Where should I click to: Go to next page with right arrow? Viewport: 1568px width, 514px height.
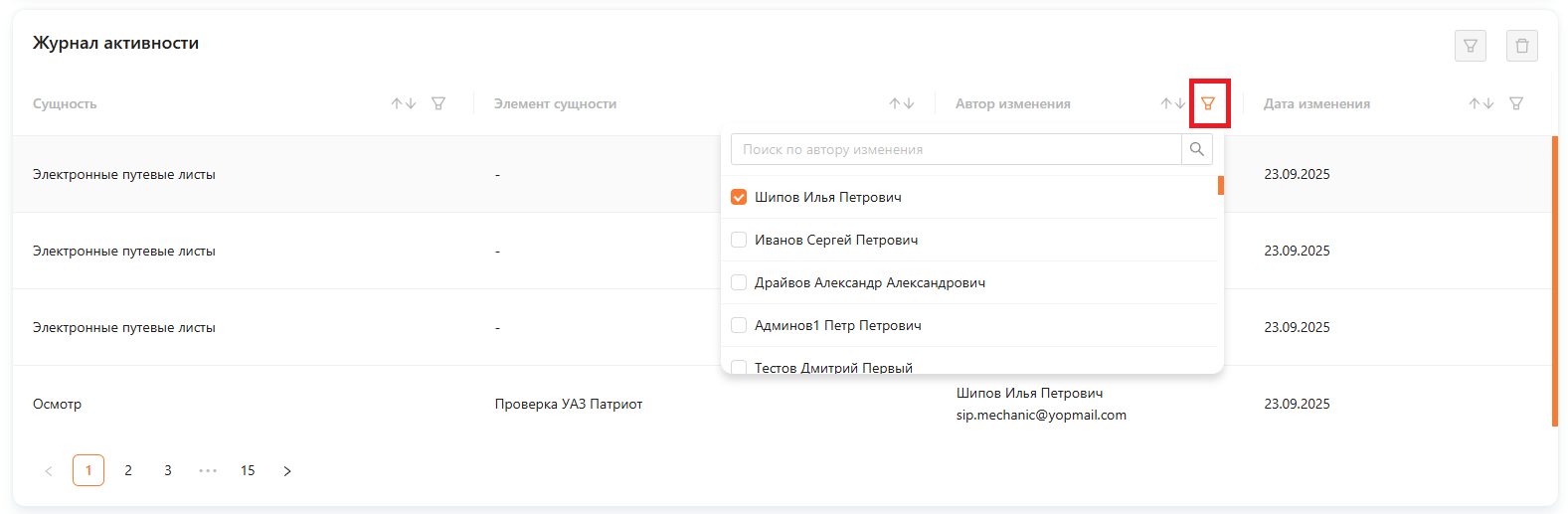pyautogui.click(x=287, y=471)
